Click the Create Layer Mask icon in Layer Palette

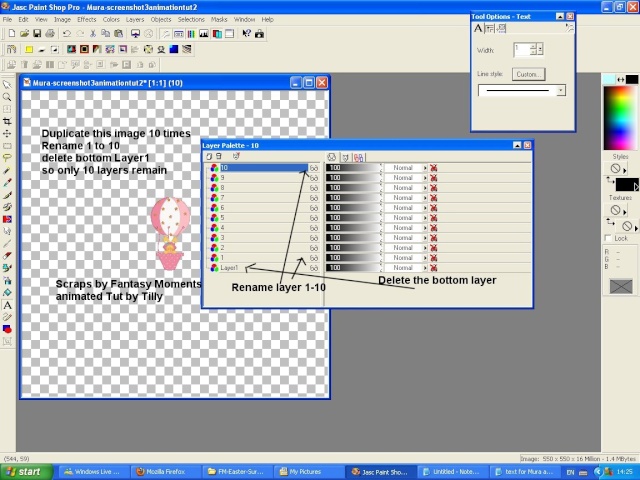click(x=236, y=156)
